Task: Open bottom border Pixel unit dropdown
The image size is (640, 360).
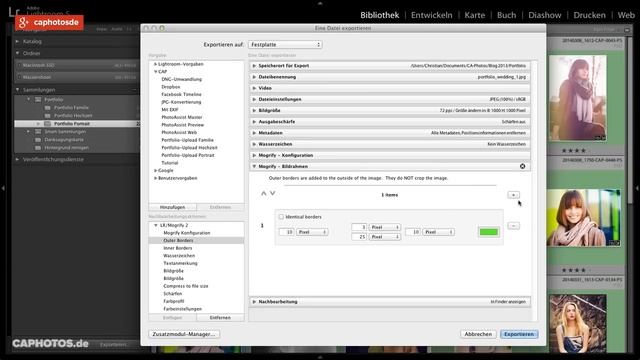Action: pos(385,237)
